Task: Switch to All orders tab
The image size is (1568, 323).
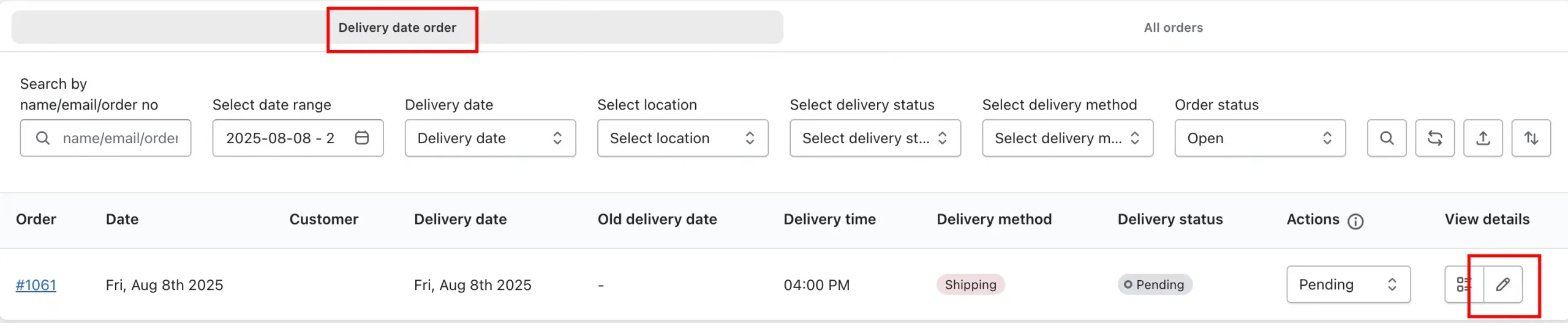Action: coord(1173,28)
